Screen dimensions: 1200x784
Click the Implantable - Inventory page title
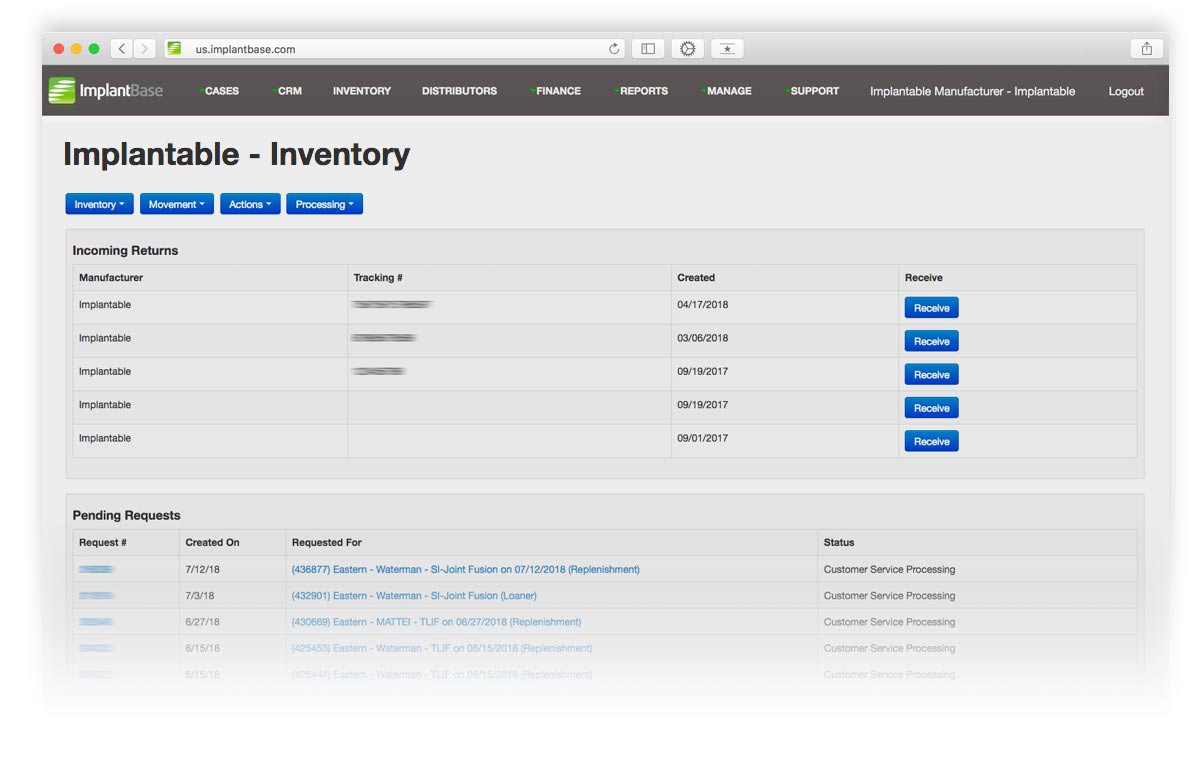(236, 154)
